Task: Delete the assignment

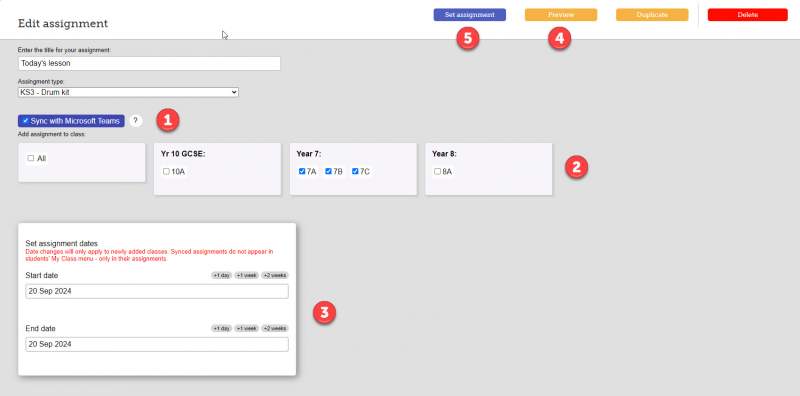Action: 747,15
